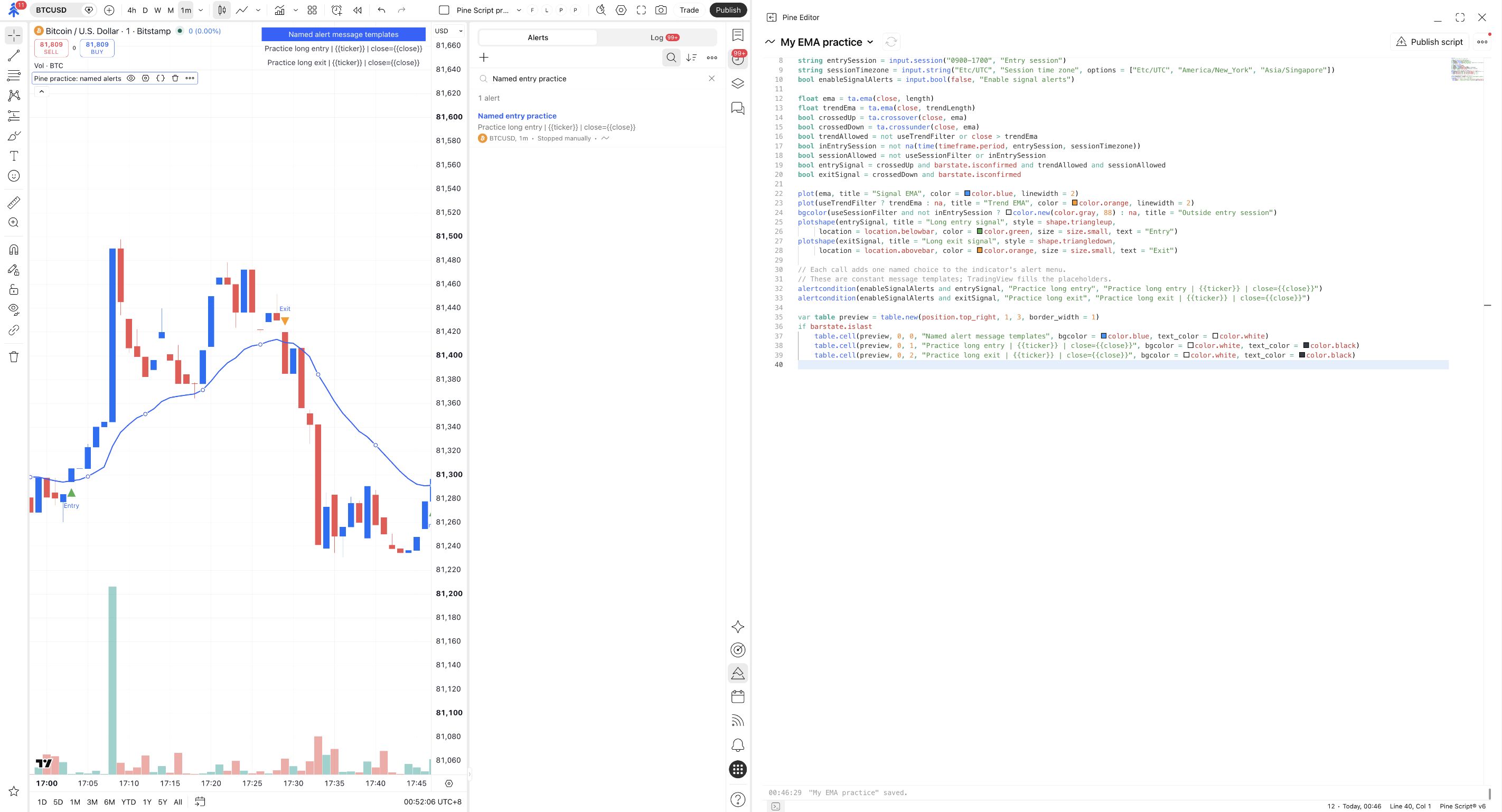Click the orange color swatch on line 23

point(1075,203)
